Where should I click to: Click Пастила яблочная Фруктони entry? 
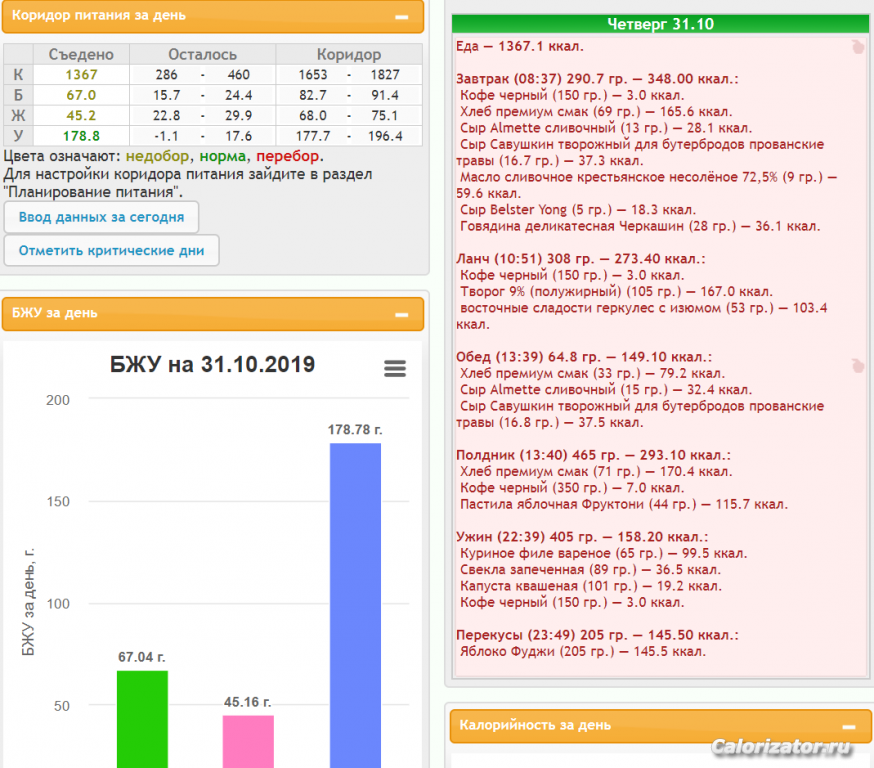[x=624, y=504]
